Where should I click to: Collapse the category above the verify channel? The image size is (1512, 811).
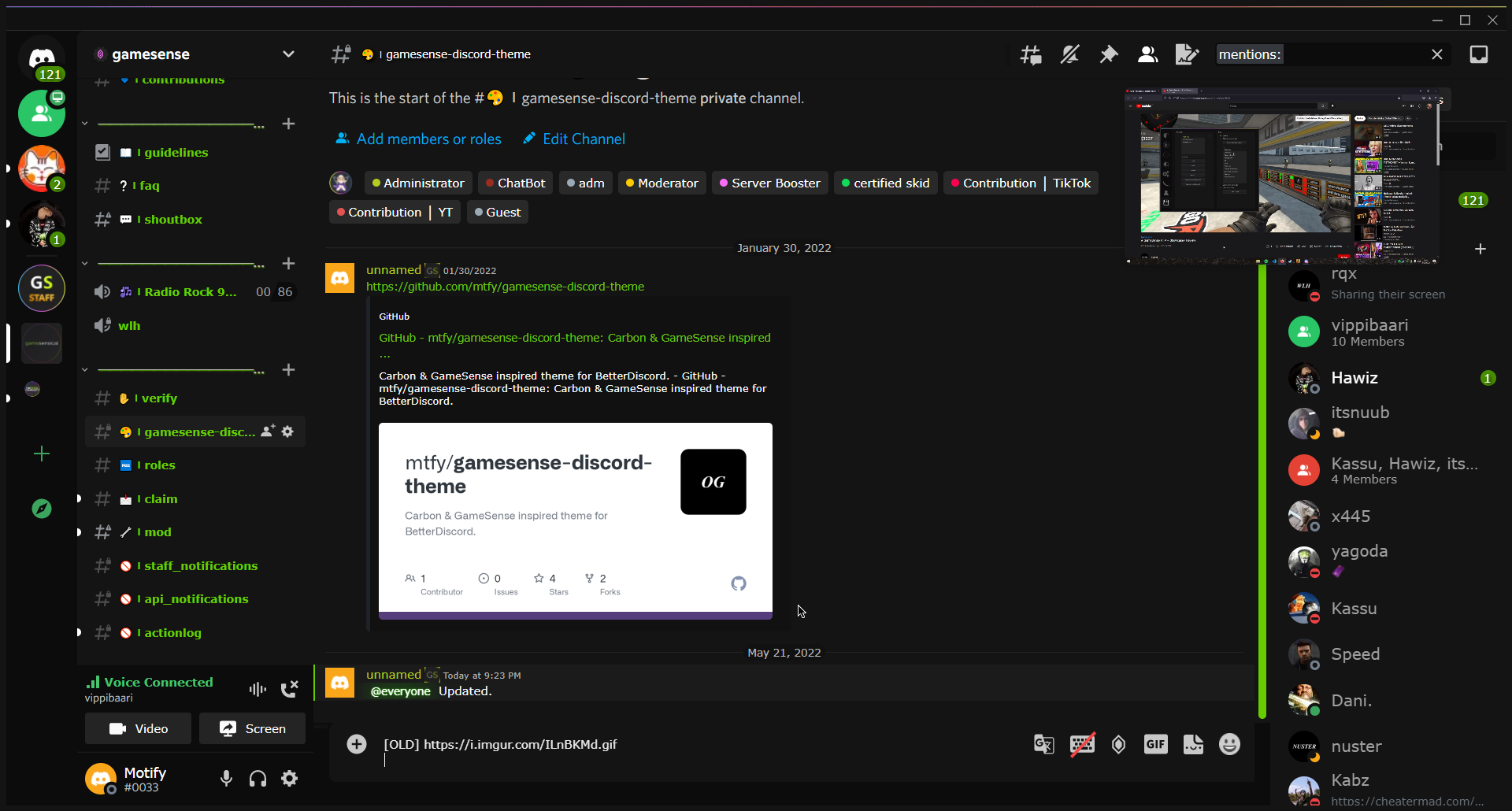pos(84,368)
